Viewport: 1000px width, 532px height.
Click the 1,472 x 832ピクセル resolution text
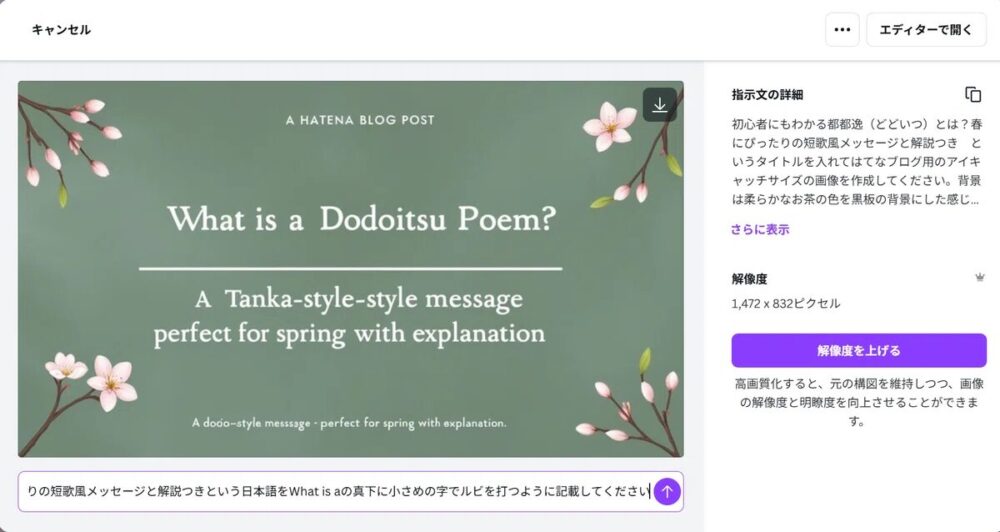pos(786,304)
